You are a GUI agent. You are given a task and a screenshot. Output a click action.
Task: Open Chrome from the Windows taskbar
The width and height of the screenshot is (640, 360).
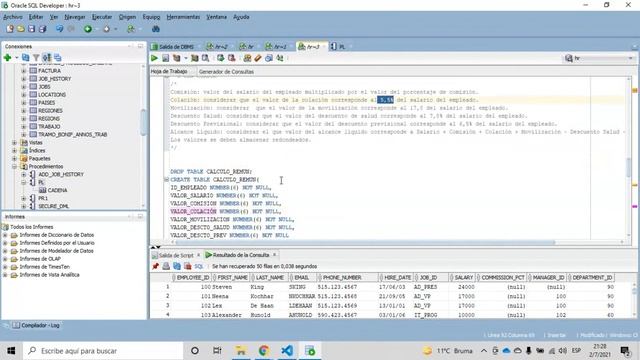(264, 351)
